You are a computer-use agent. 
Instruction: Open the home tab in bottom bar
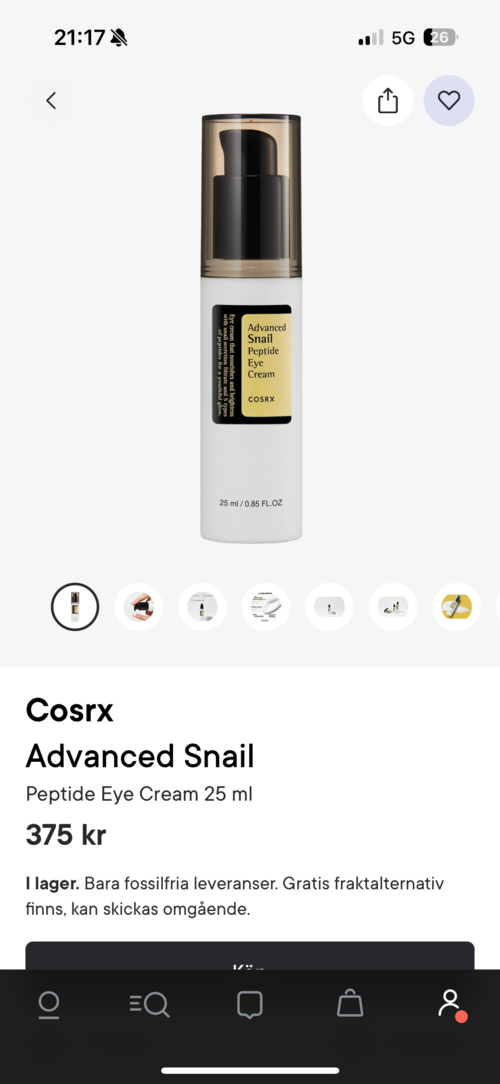click(x=49, y=1004)
